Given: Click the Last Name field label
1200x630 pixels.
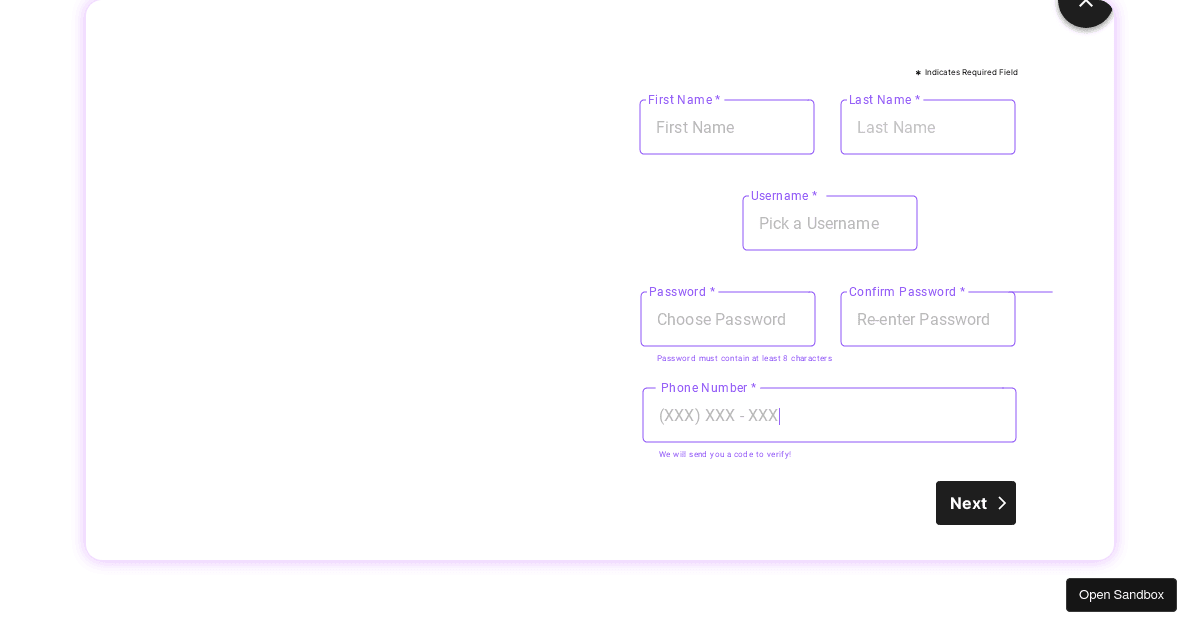Looking at the screenshot, I should [881, 100].
